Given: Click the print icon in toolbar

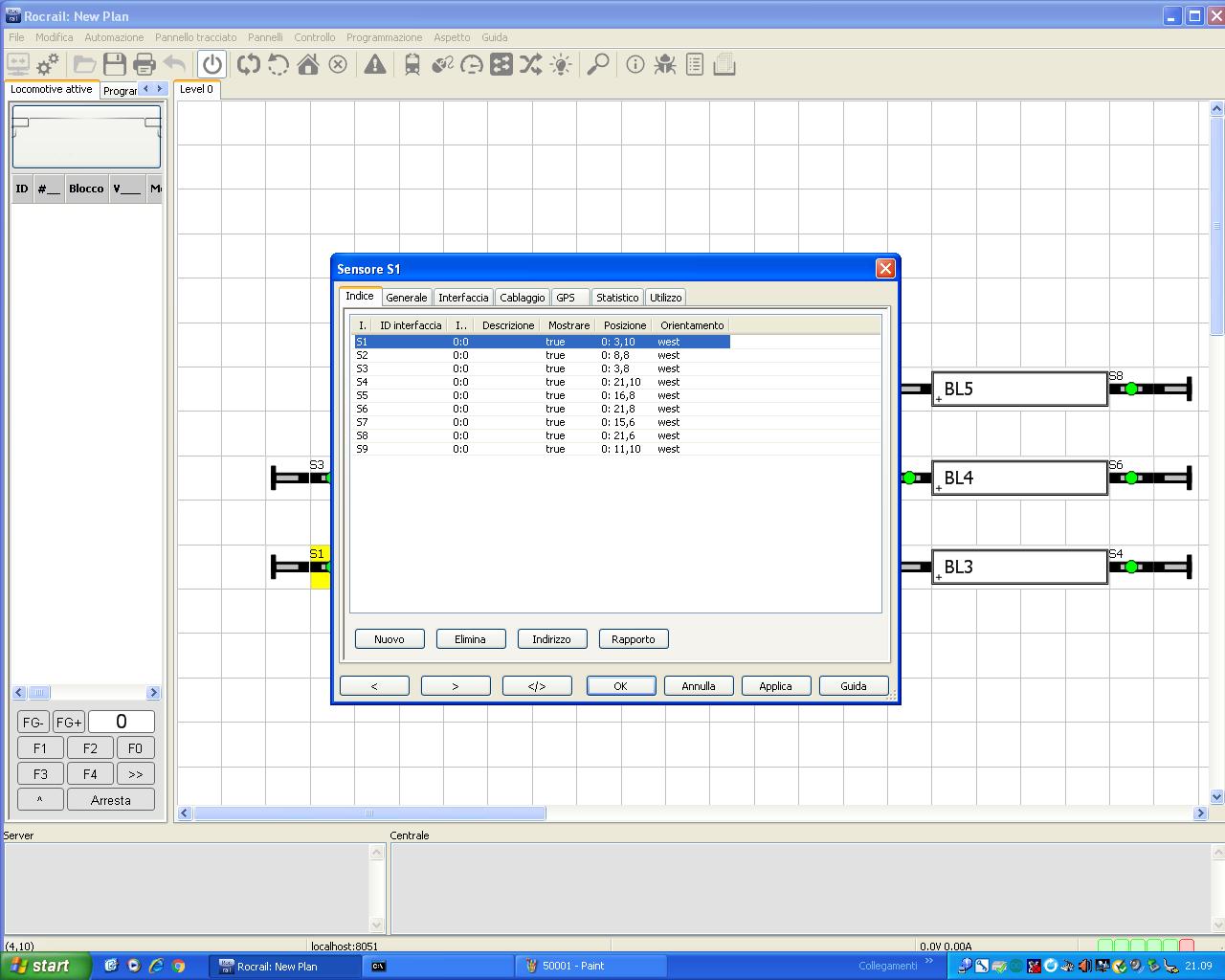Looking at the screenshot, I should (x=145, y=64).
